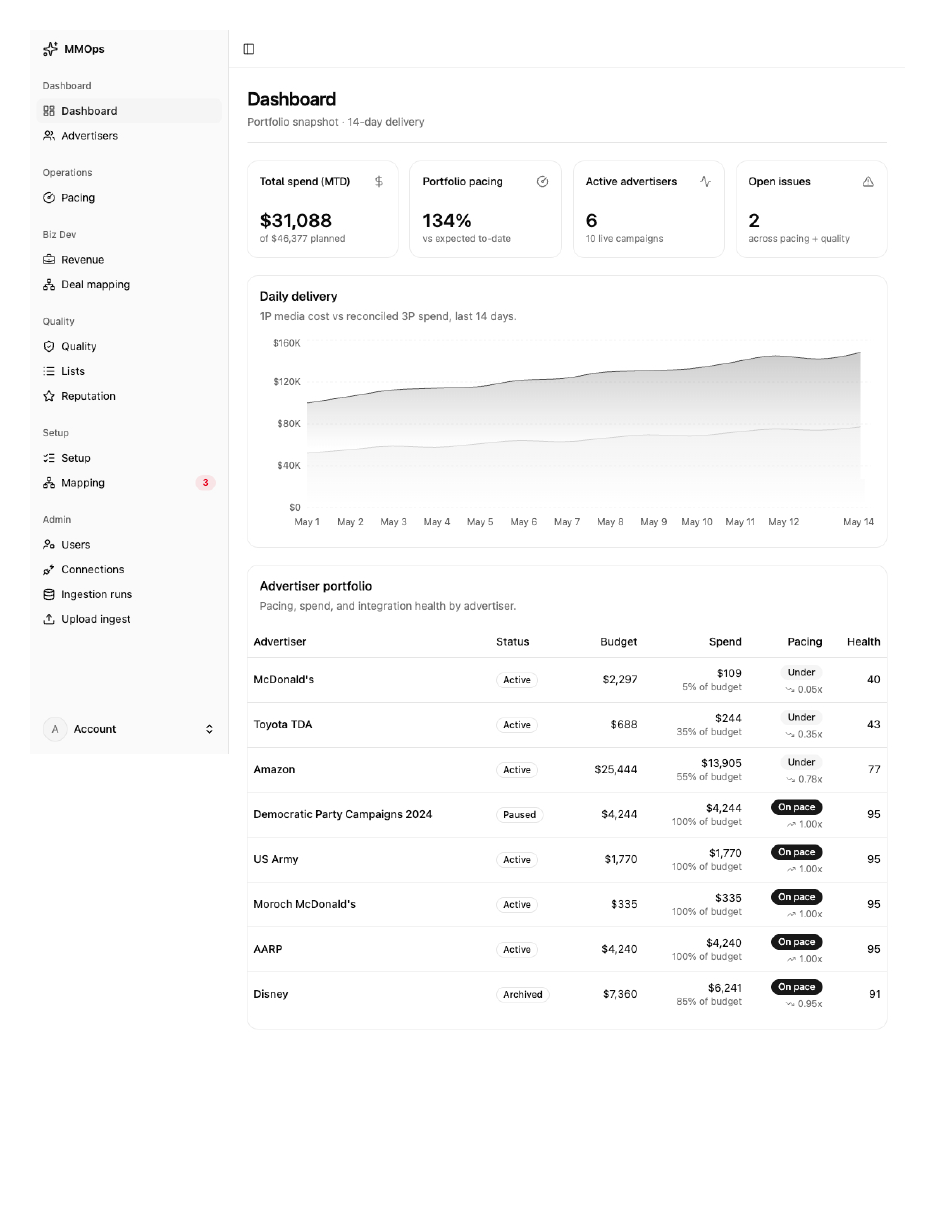Click the Revenue briefcase icon
Viewport: 935px width, 1210px height.
coord(49,260)
